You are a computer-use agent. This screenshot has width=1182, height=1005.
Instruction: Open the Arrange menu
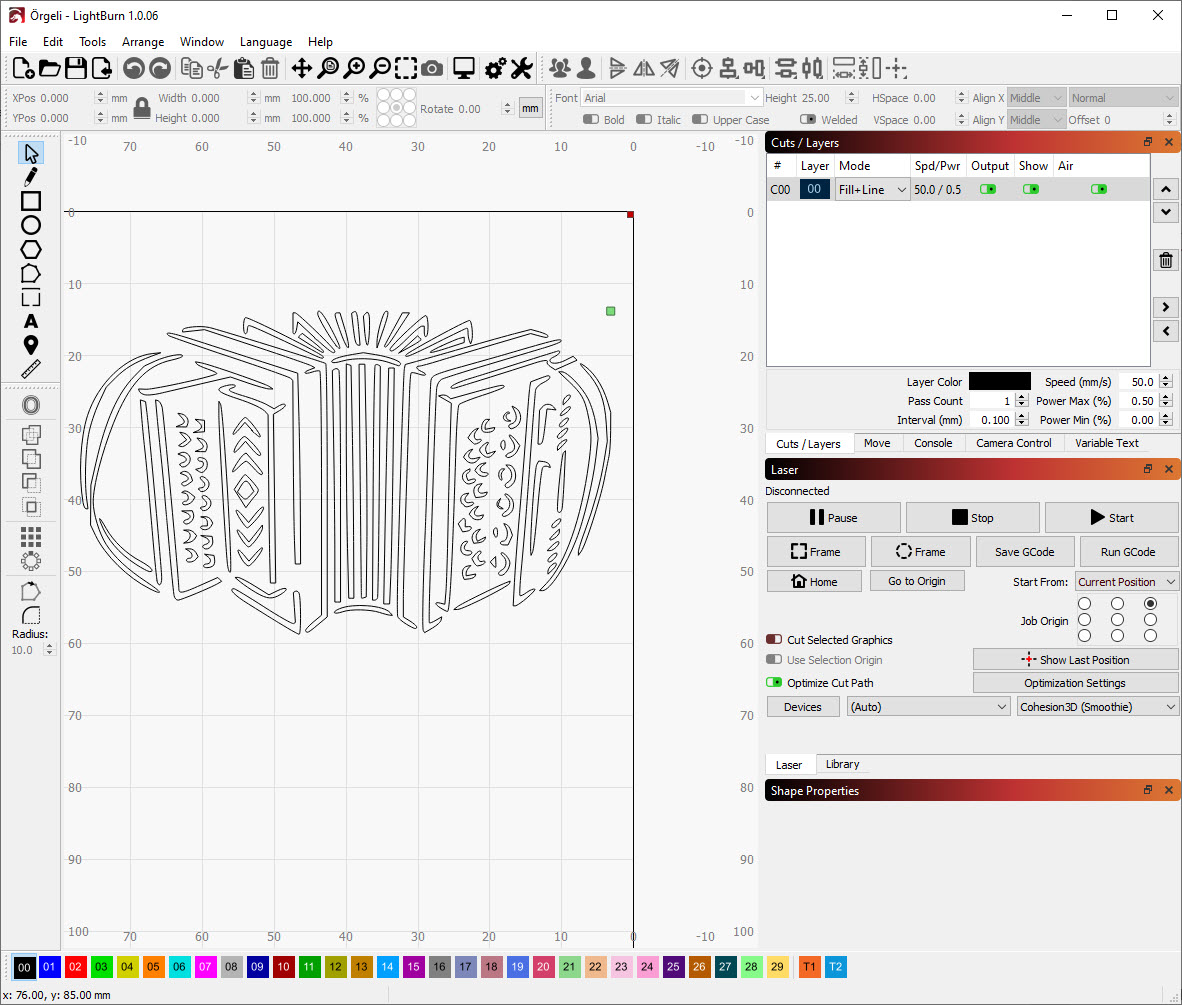(143, 42)
